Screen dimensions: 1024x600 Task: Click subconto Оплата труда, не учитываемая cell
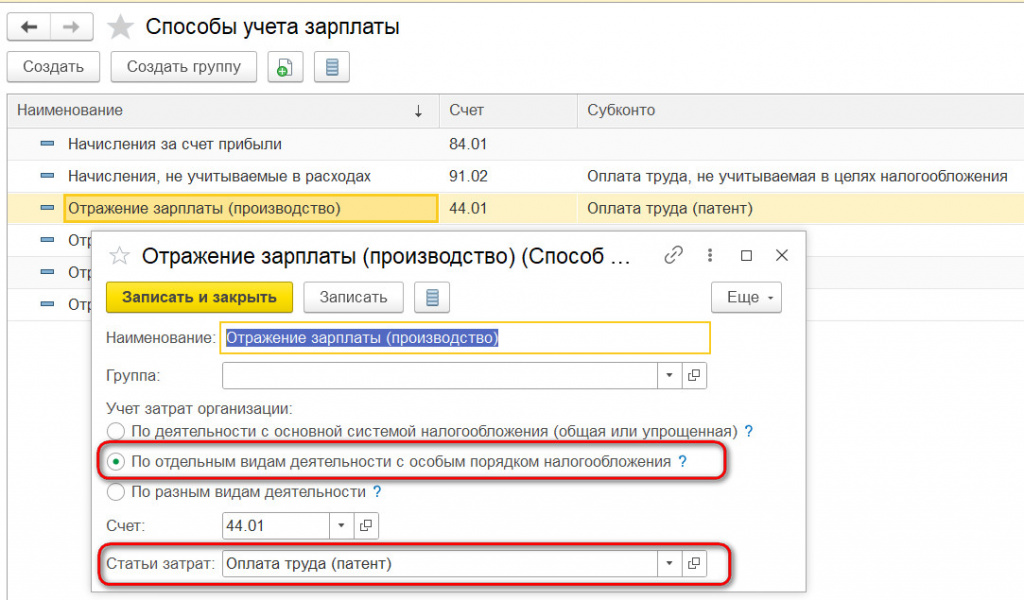coord(797,176)
